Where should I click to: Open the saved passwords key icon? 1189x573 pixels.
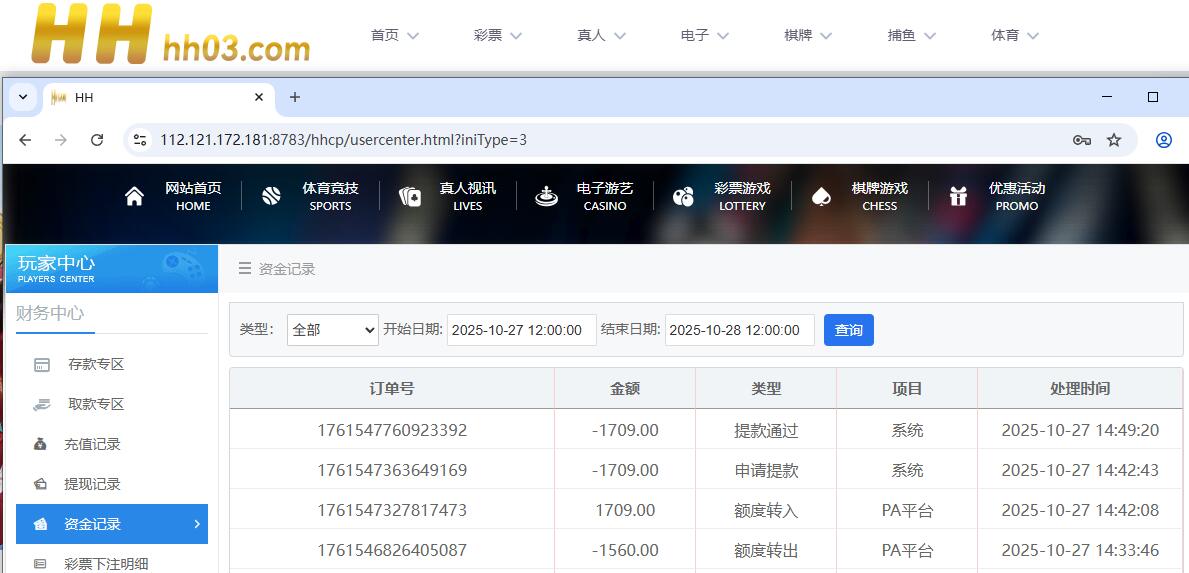coord(1081,140)
